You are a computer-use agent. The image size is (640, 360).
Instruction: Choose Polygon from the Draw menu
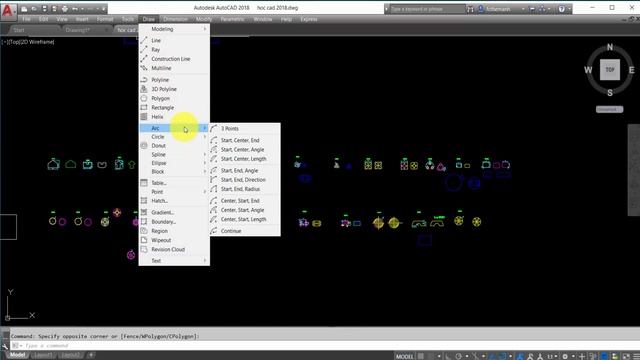[x=174, y=98]
